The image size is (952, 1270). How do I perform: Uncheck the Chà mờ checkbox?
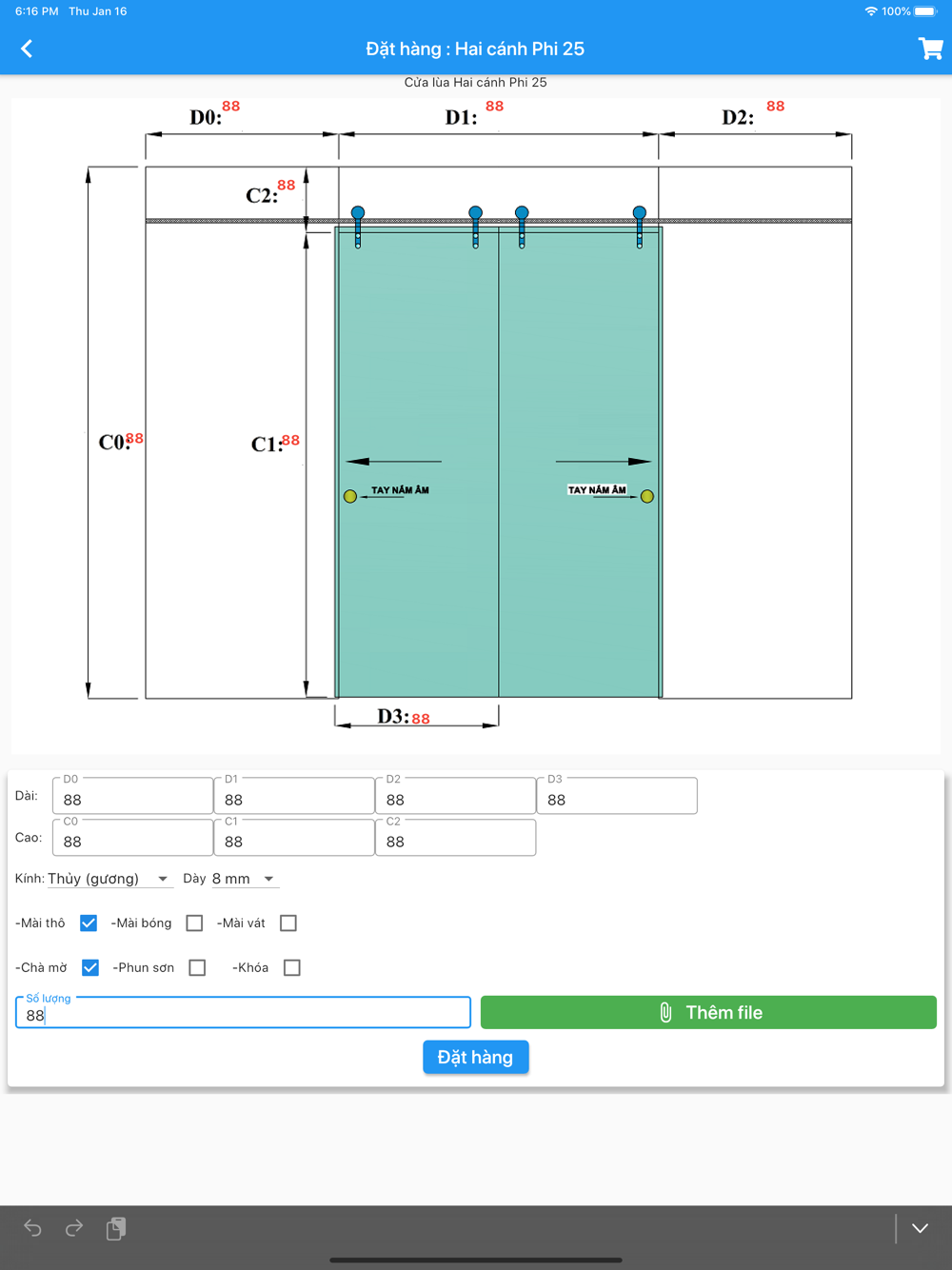point(90,967)
